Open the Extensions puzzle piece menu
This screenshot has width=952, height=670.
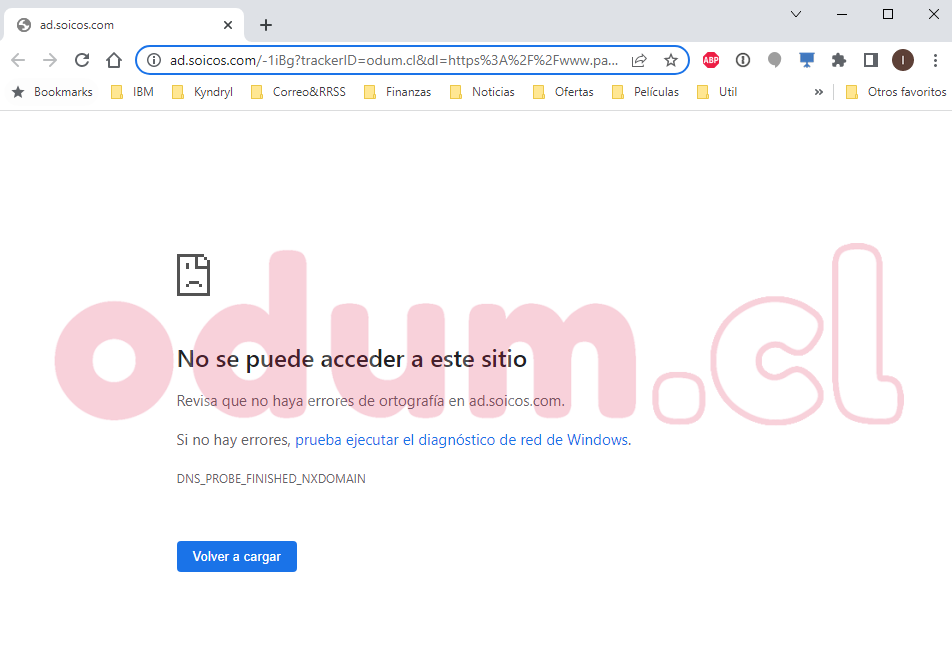[x=839, y=60]
